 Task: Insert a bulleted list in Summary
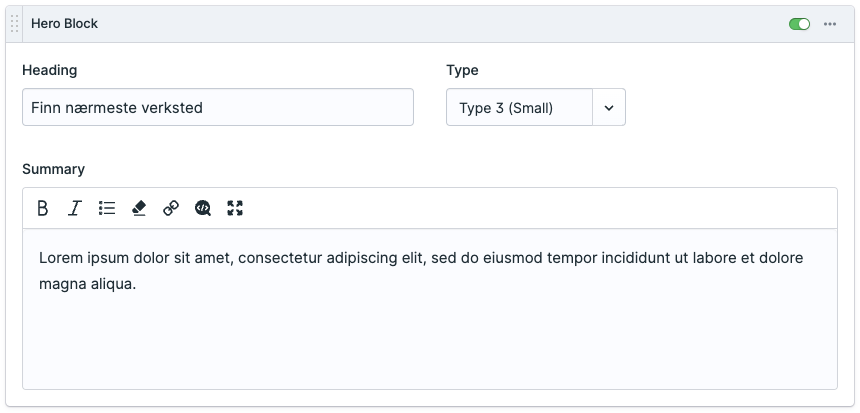[x=107, y=208]
